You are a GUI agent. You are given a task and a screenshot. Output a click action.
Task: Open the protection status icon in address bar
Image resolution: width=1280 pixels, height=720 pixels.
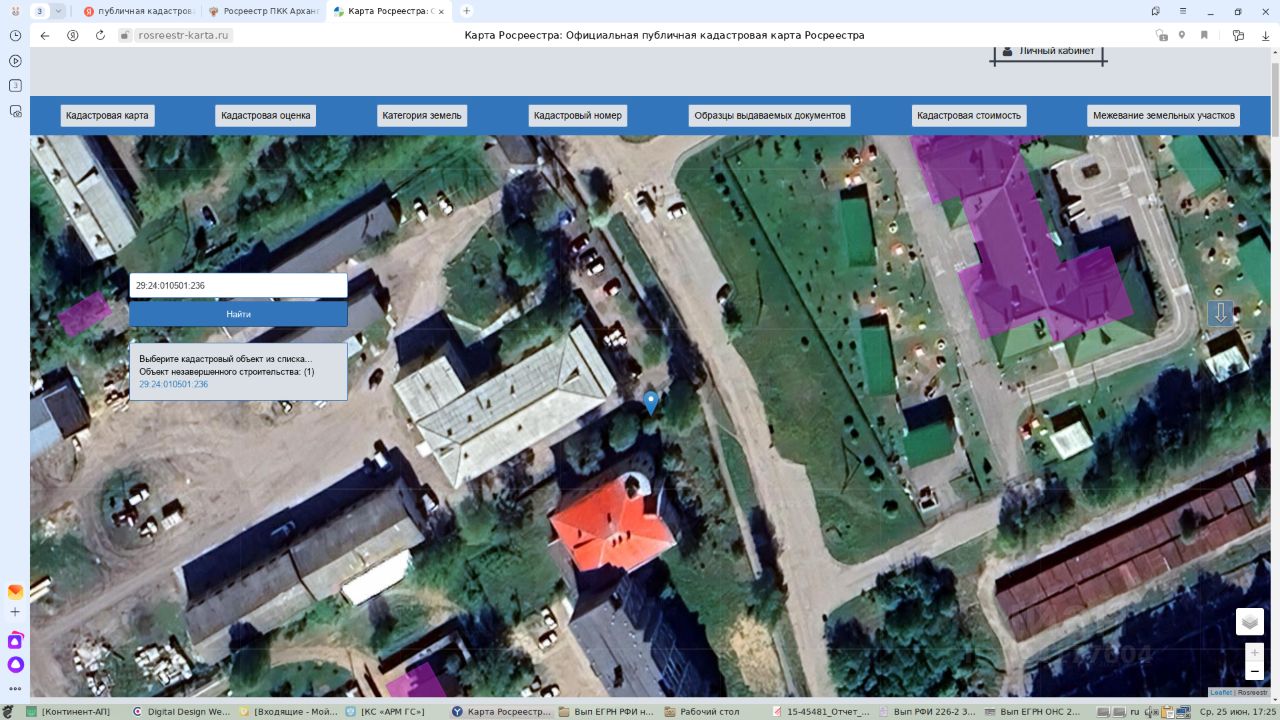[x=1161, y=35]
